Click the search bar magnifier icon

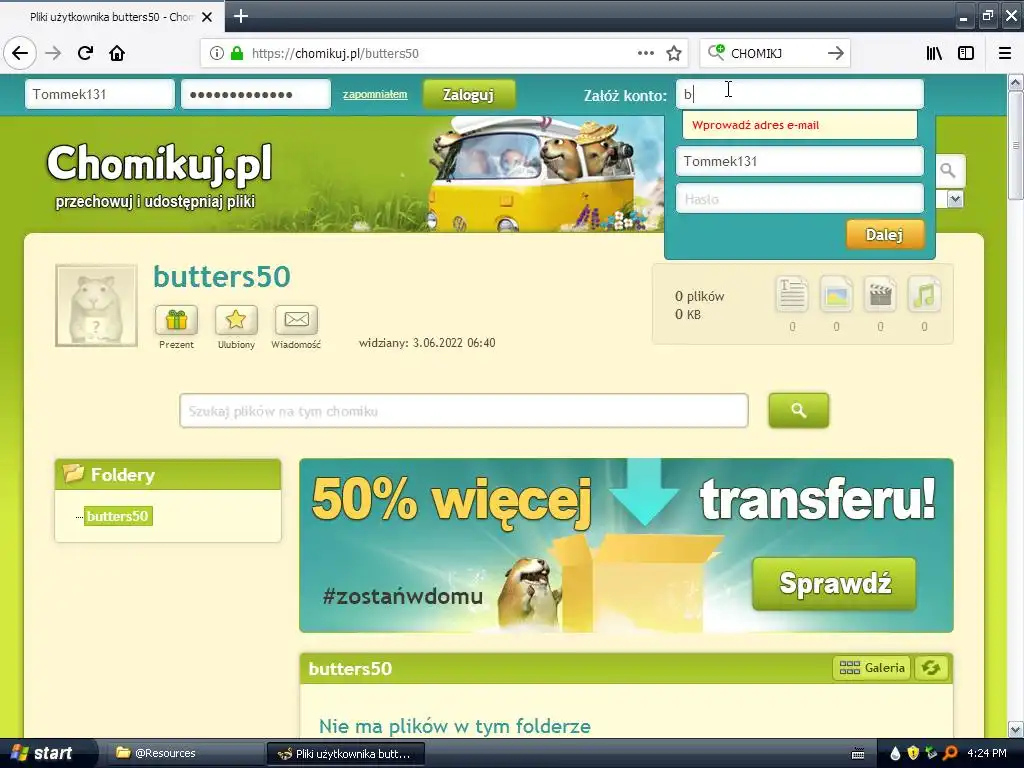tap(716, 53)
